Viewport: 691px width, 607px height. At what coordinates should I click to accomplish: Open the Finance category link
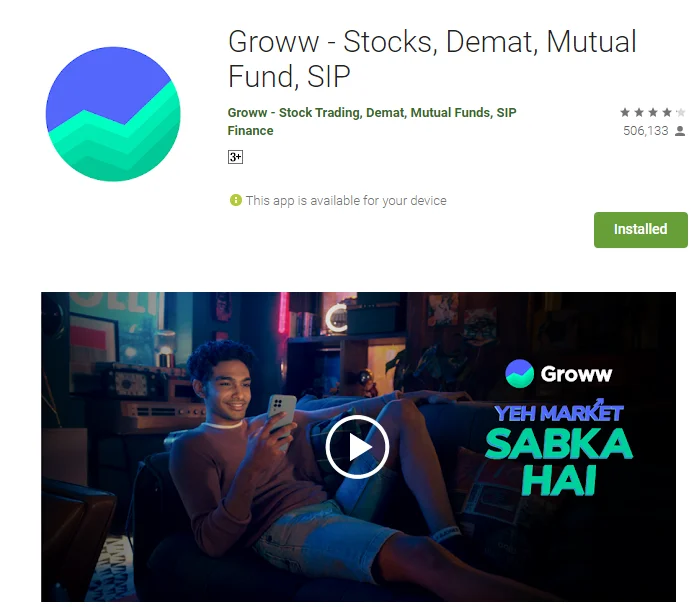coord(250,131)
